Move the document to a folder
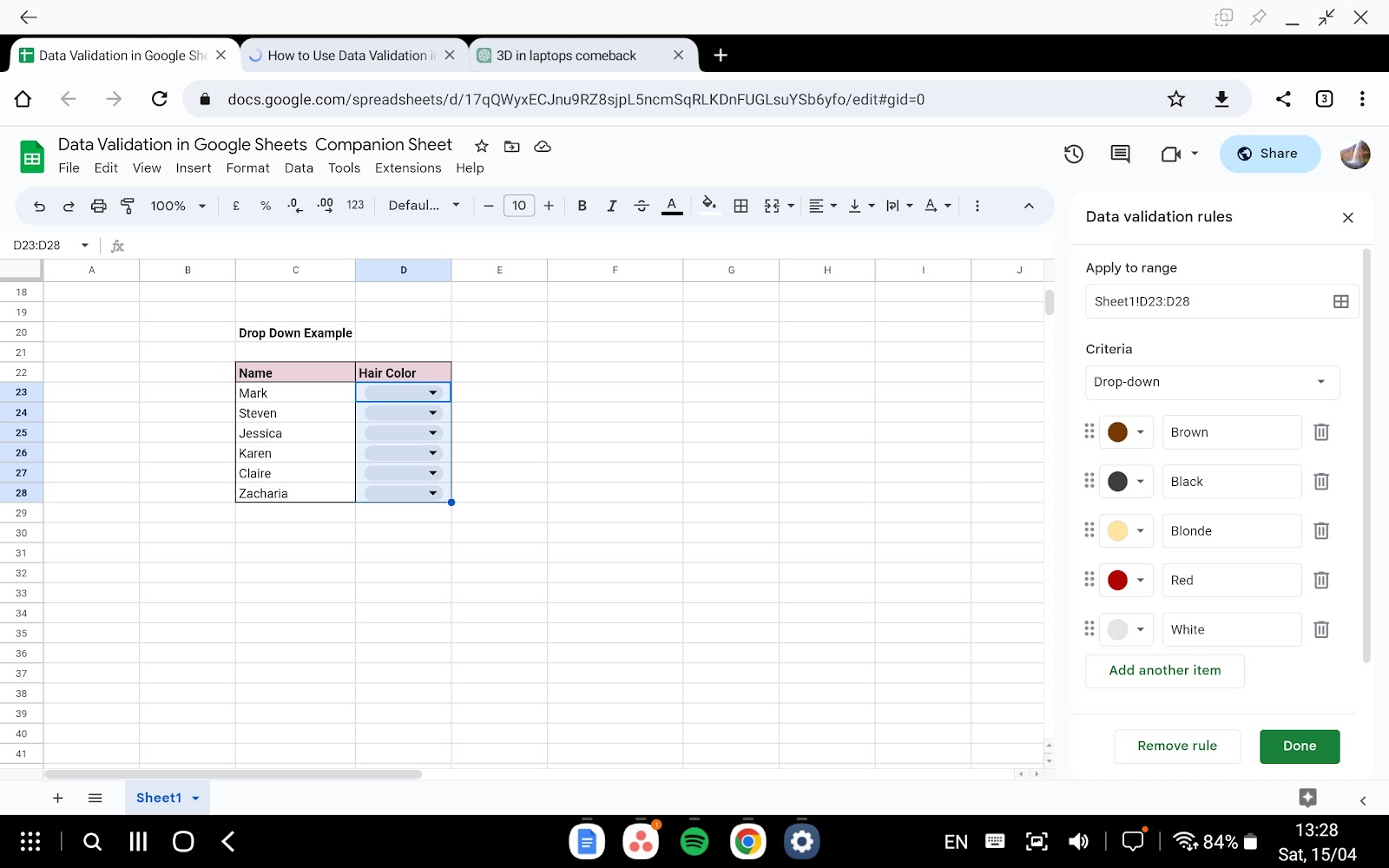 [512, 146]
